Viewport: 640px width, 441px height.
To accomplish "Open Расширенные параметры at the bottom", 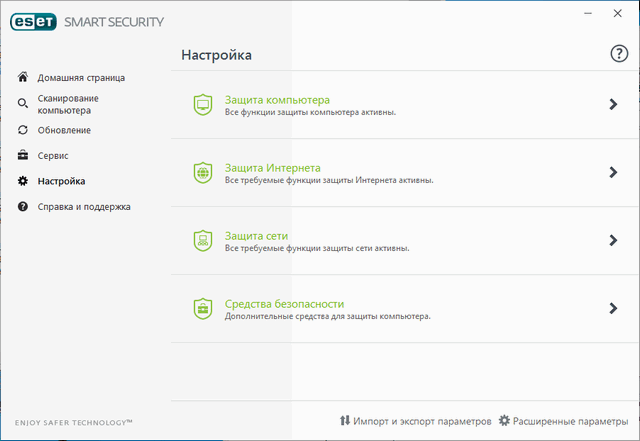I will [569, 421].
